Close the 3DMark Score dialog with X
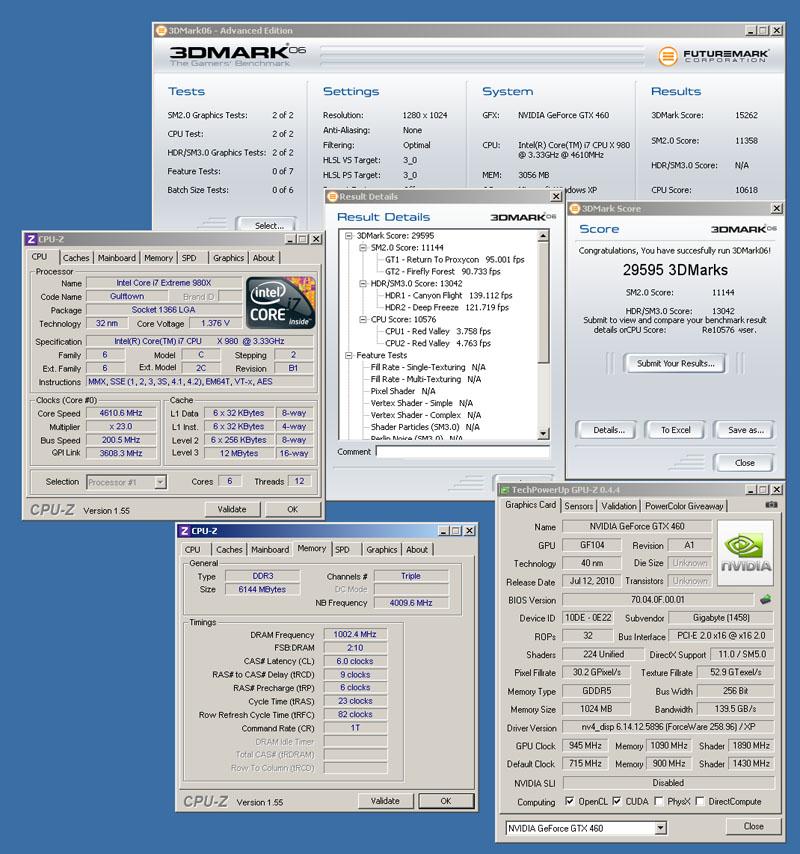800x854 pixels. [x=777, y=209]
